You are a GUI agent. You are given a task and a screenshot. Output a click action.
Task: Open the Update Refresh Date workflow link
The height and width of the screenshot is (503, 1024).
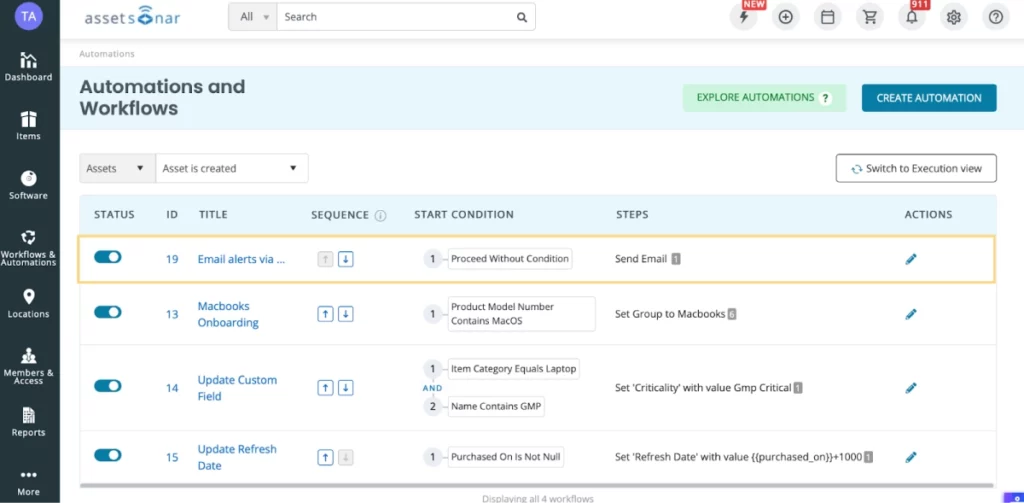tap(237, 457)
